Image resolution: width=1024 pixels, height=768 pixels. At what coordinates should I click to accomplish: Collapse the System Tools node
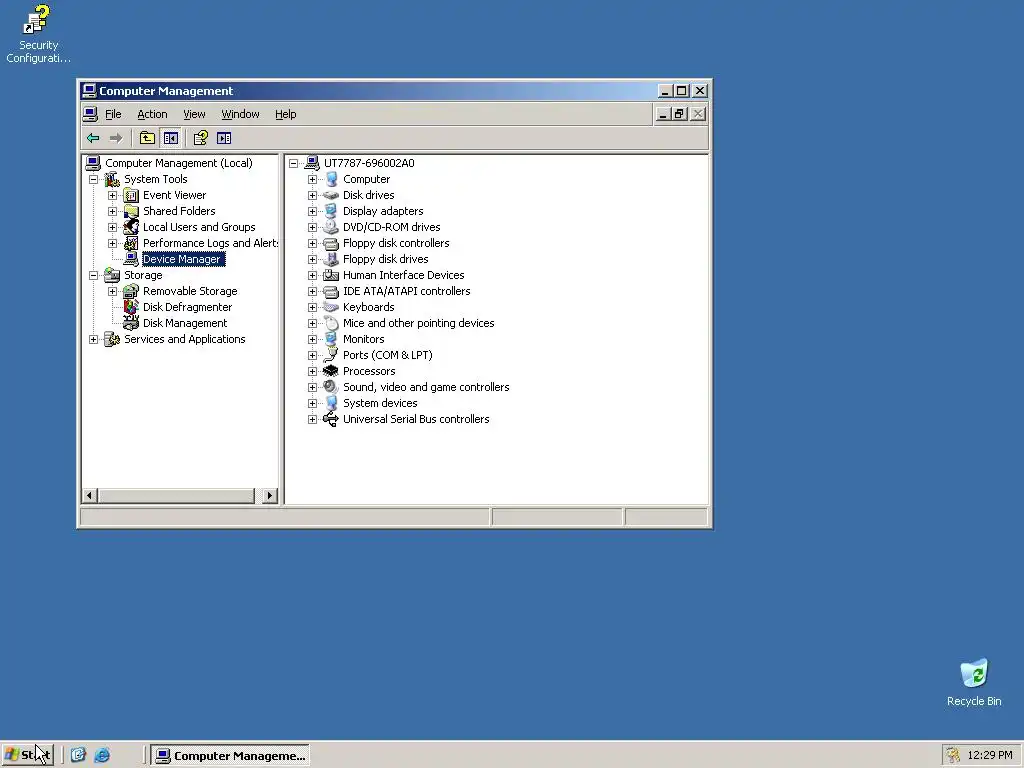(x=93, y=179)
